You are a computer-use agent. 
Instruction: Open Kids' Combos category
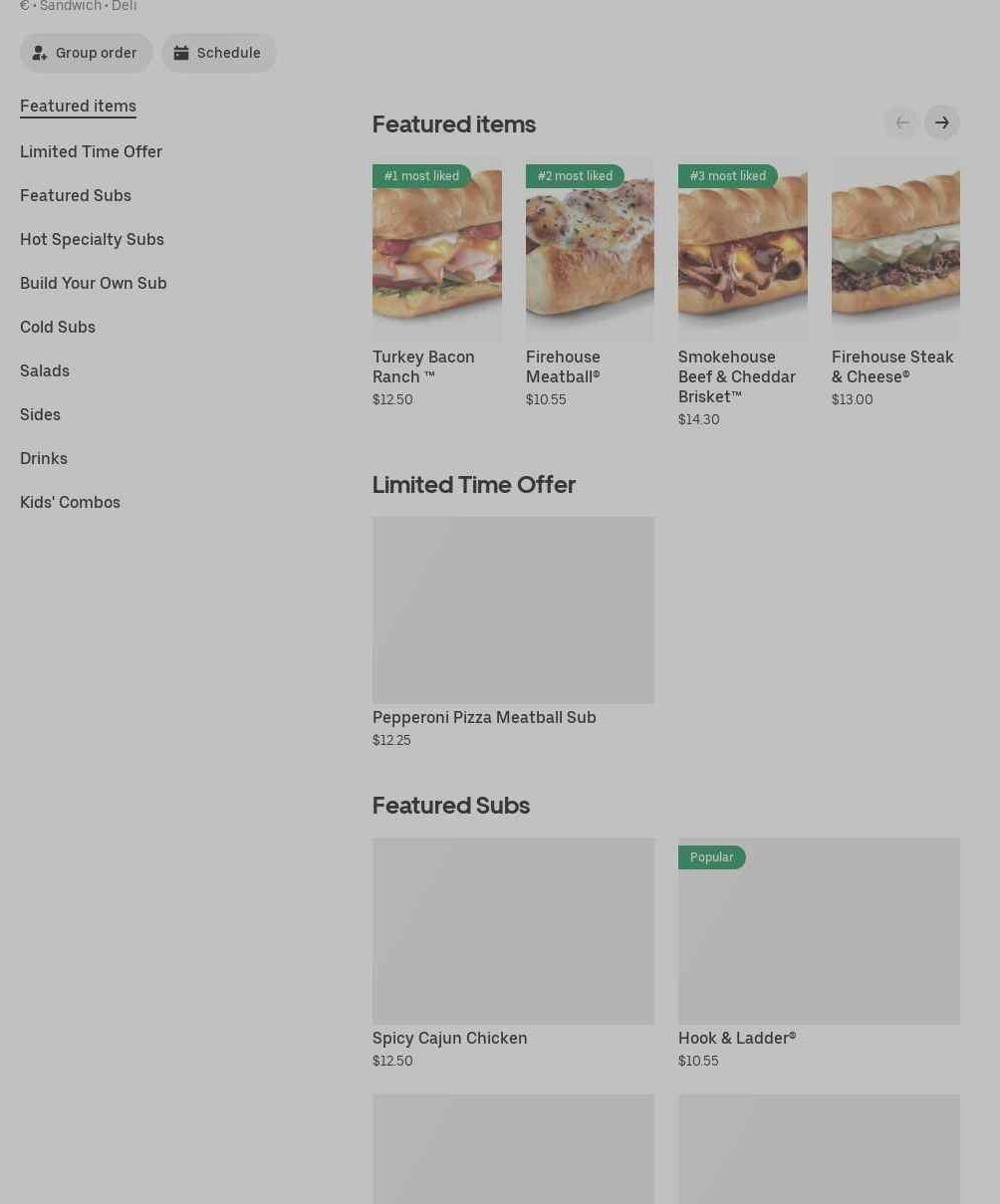(70, 502)
